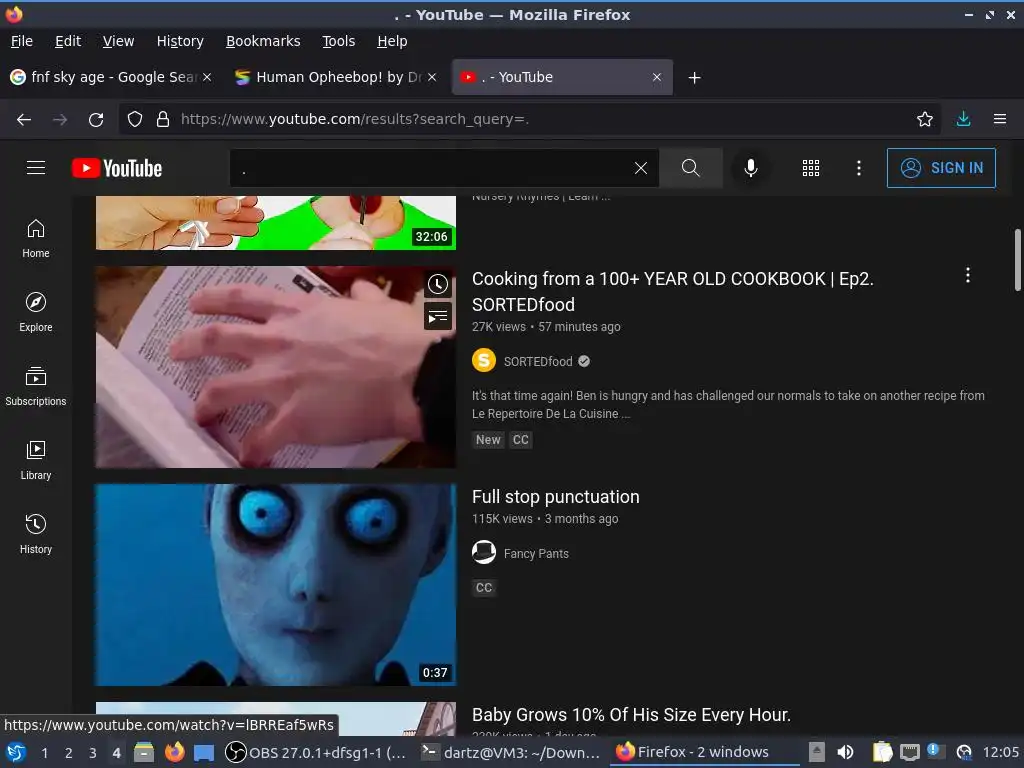This screenshot has height=768, width=1024.
Task: Click the blue-eyed face video thumbnail
Action: (x=276, y=585)
